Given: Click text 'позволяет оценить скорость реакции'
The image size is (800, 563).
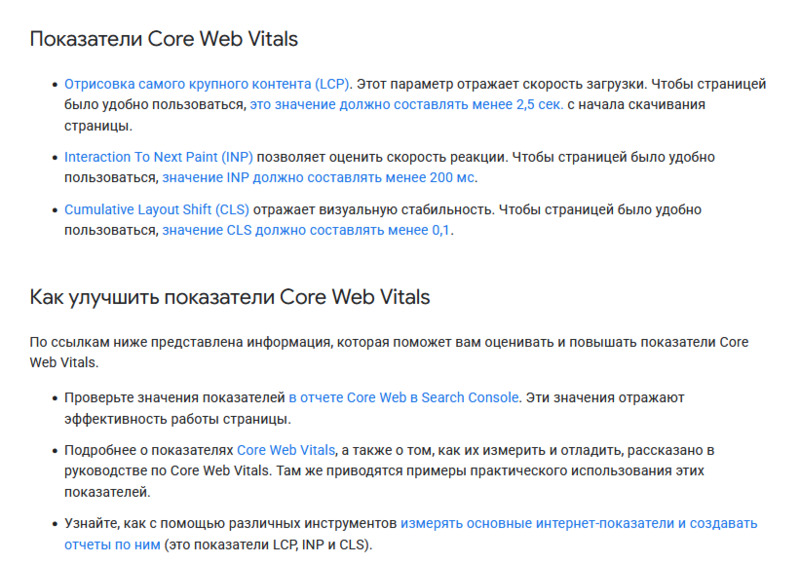Looking at the screenshot, I should [x=382, y=157].
